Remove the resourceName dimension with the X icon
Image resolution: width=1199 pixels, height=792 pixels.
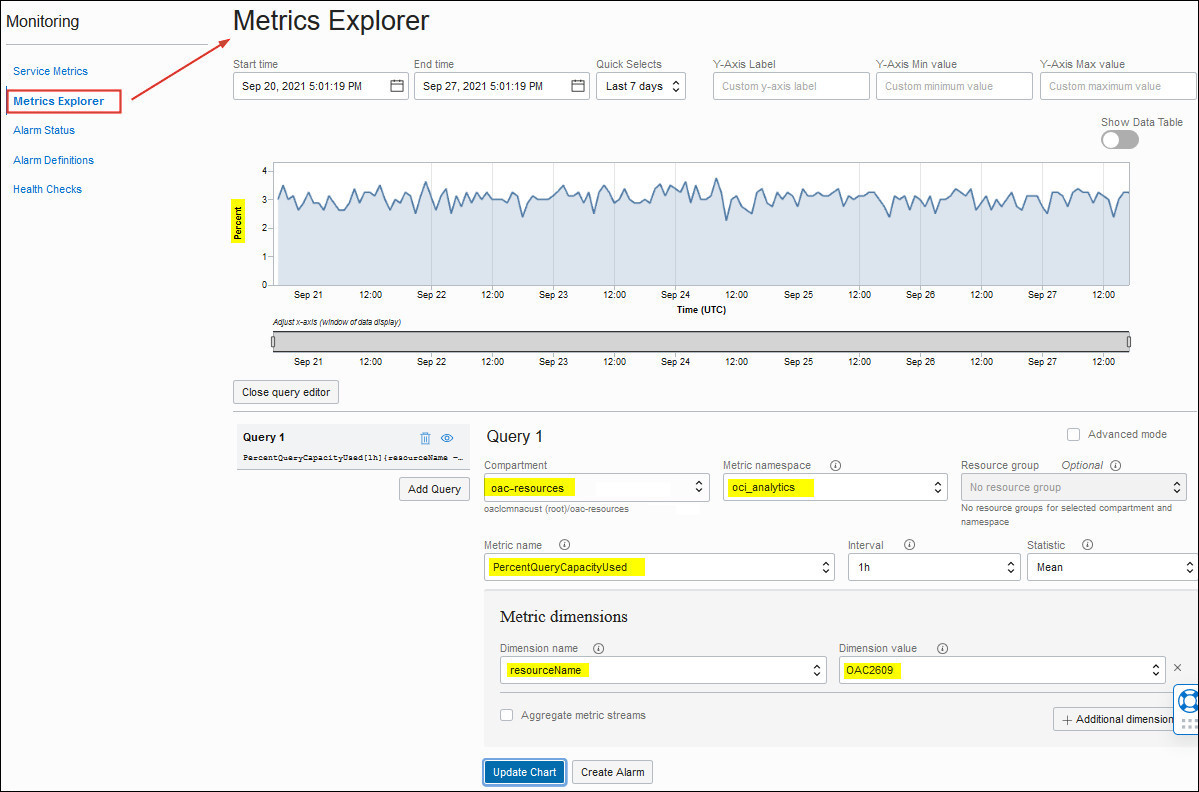[1178, 667]
